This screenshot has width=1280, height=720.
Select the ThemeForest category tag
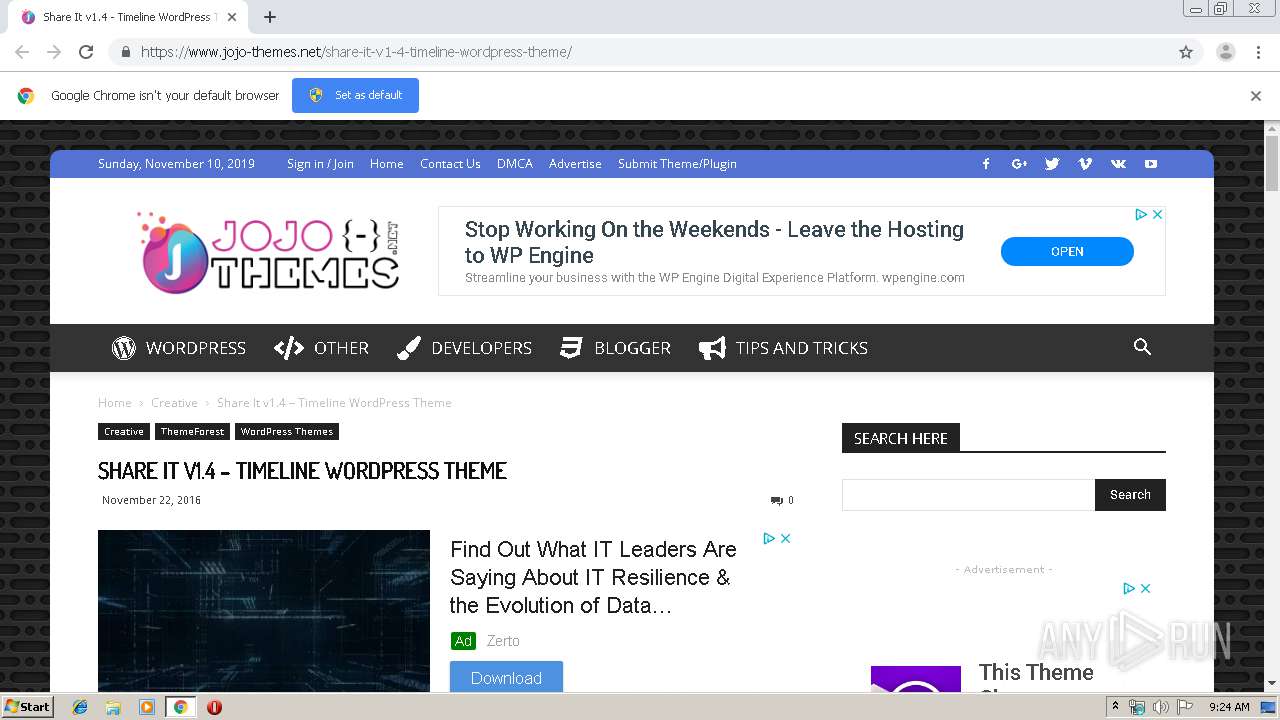[192, 432]
